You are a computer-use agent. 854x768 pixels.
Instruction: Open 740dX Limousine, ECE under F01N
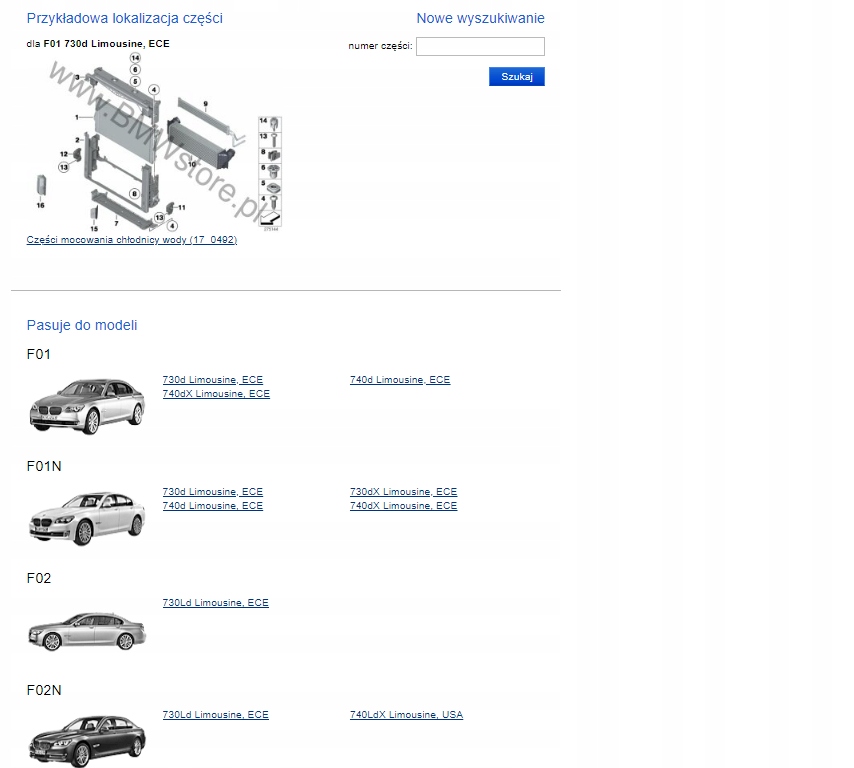click(x=403, y=505)
